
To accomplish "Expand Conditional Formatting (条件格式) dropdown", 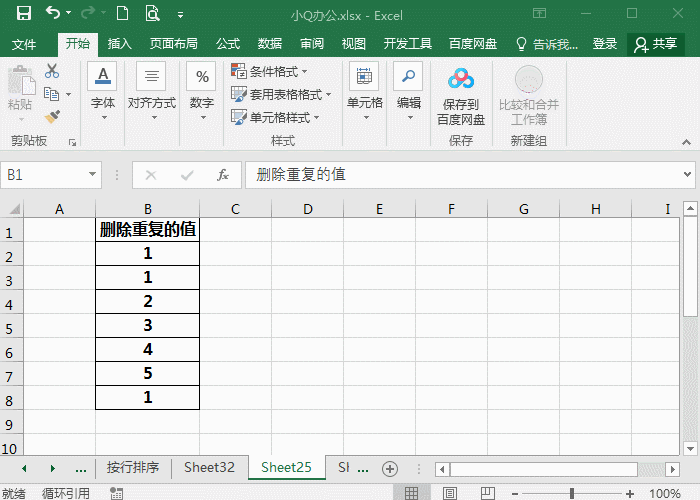I will tap(270, 71).
